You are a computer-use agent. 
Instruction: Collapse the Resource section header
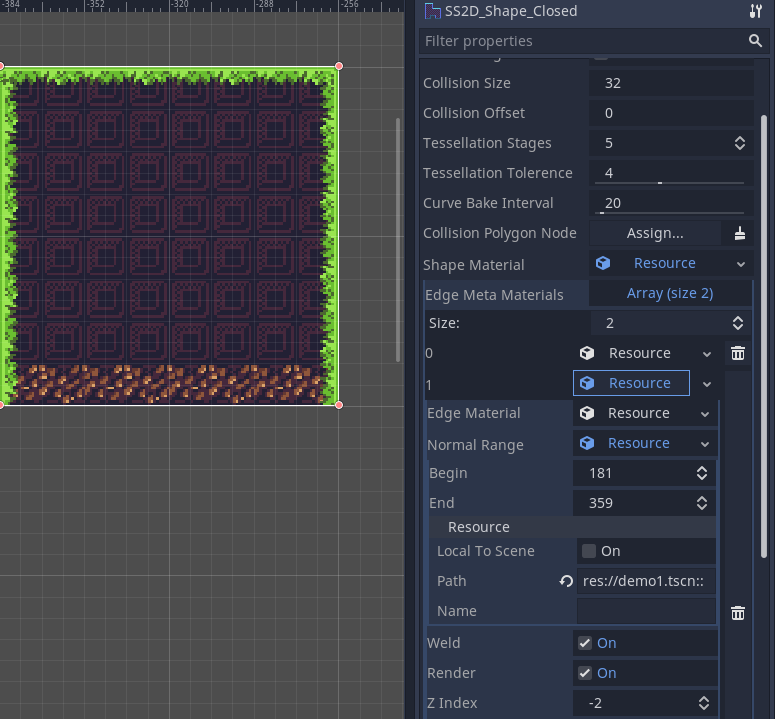478,527
